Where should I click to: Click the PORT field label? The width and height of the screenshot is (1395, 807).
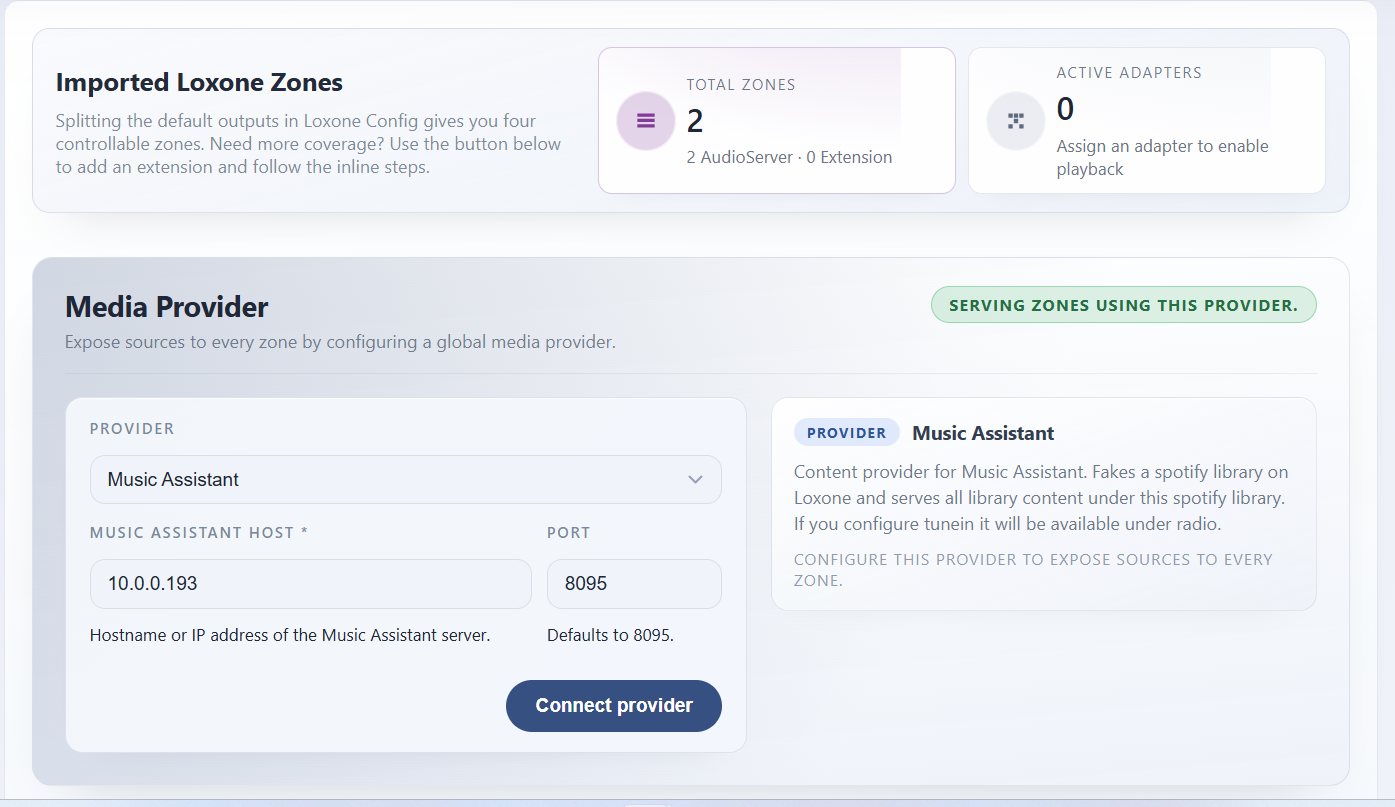pyautogui.click(x=568, y=533)
